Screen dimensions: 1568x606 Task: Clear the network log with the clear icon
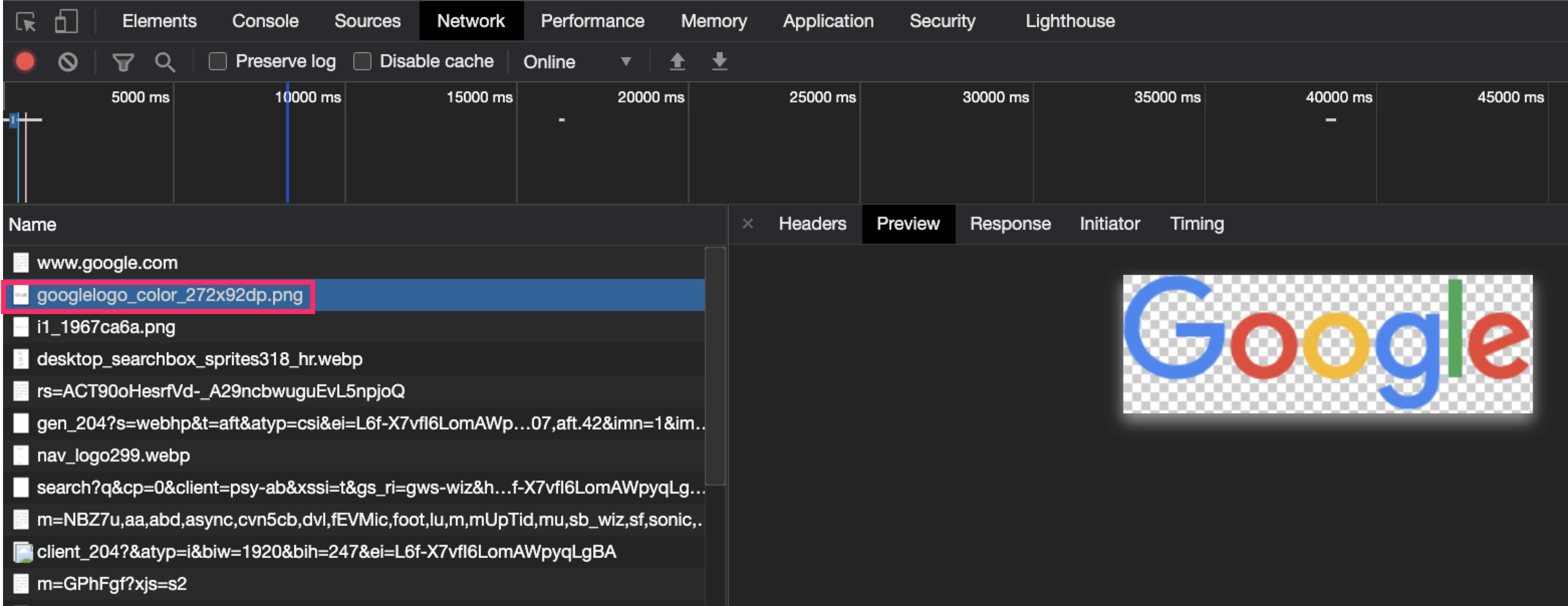click(68, 61)
